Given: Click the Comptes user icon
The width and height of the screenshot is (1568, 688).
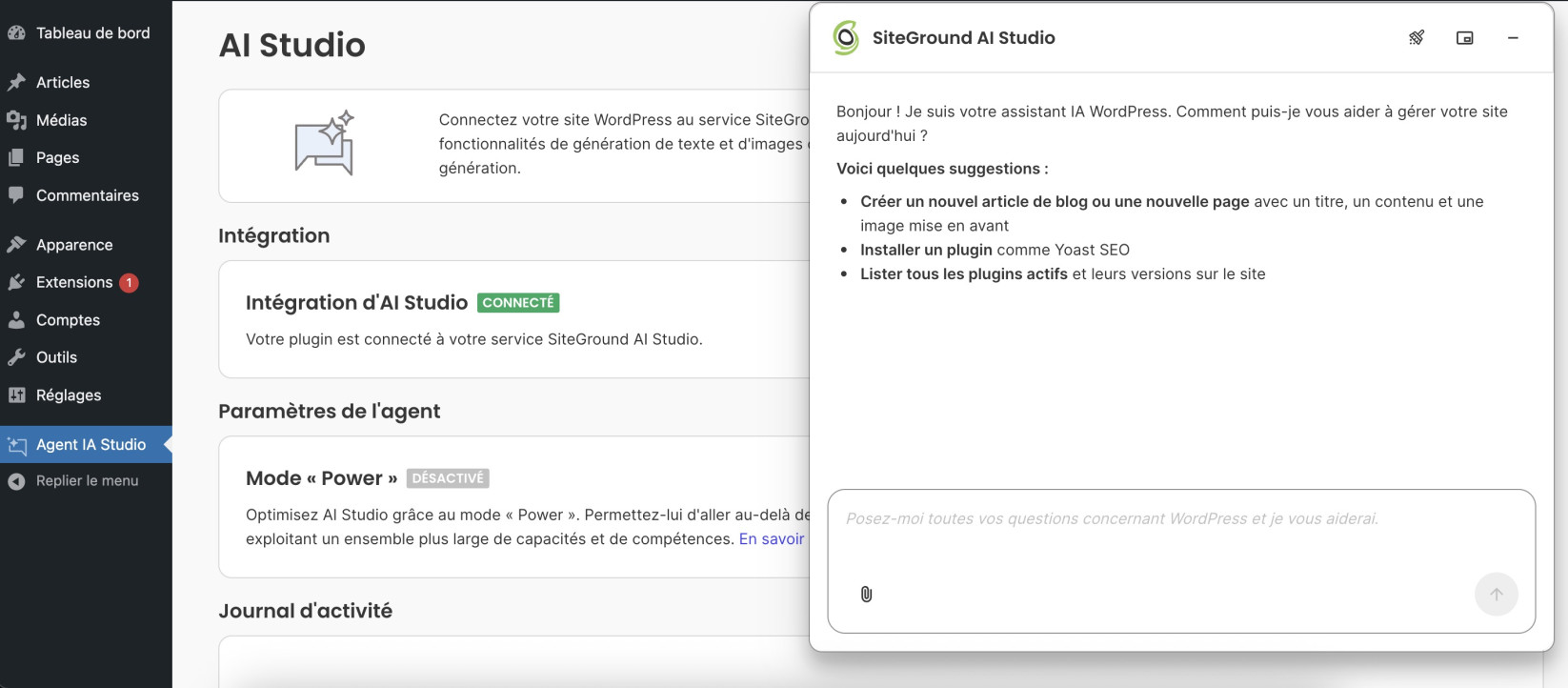Looking at the screenshot, I should click(x=16, y=320).
